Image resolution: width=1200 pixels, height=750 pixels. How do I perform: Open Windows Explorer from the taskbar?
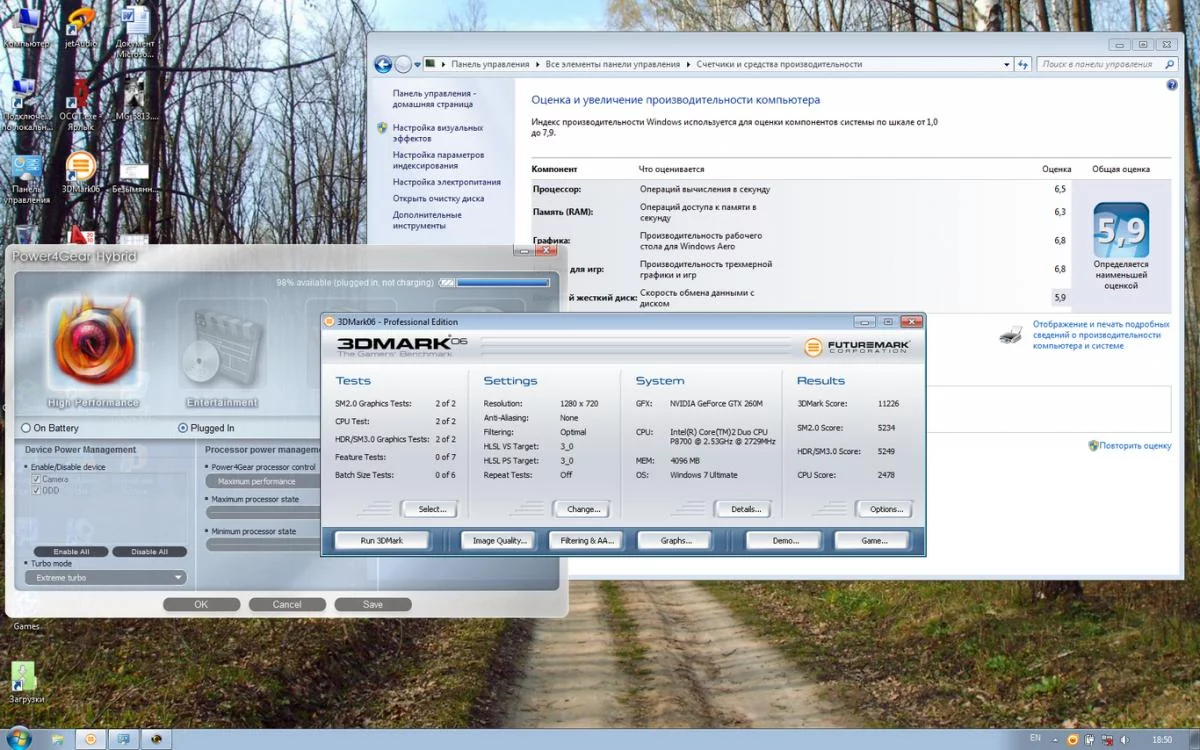[58, 739]
